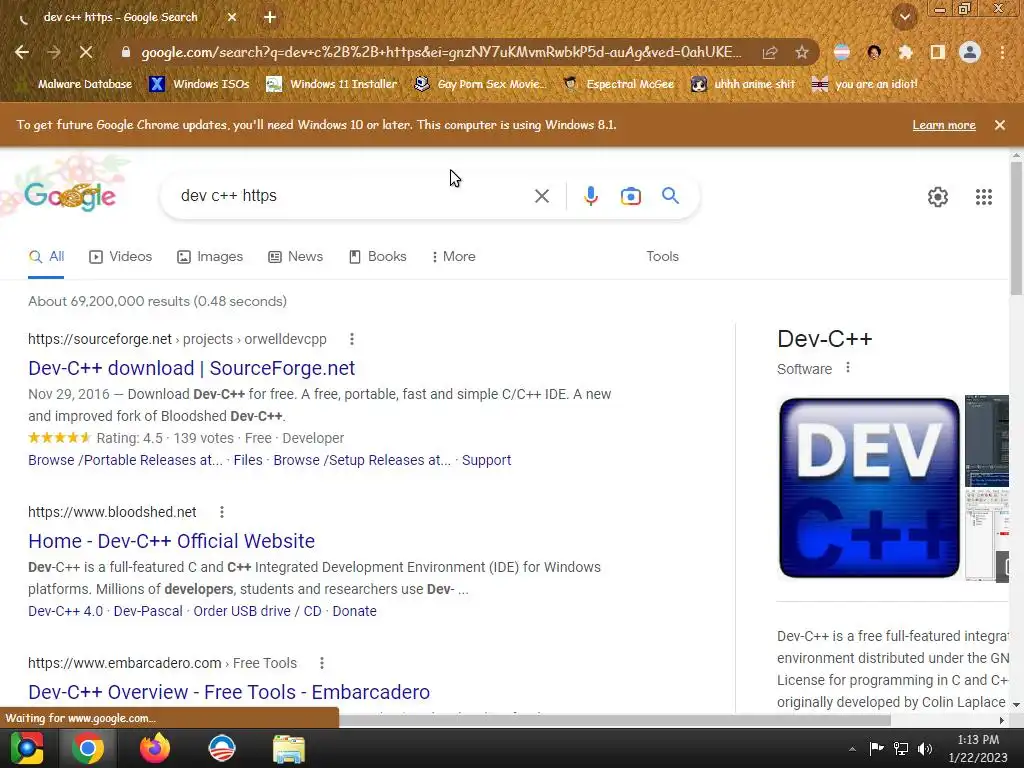
Task: View the Dev-C++ IDE screenshot thumbnail
Action: pos(987,441)
